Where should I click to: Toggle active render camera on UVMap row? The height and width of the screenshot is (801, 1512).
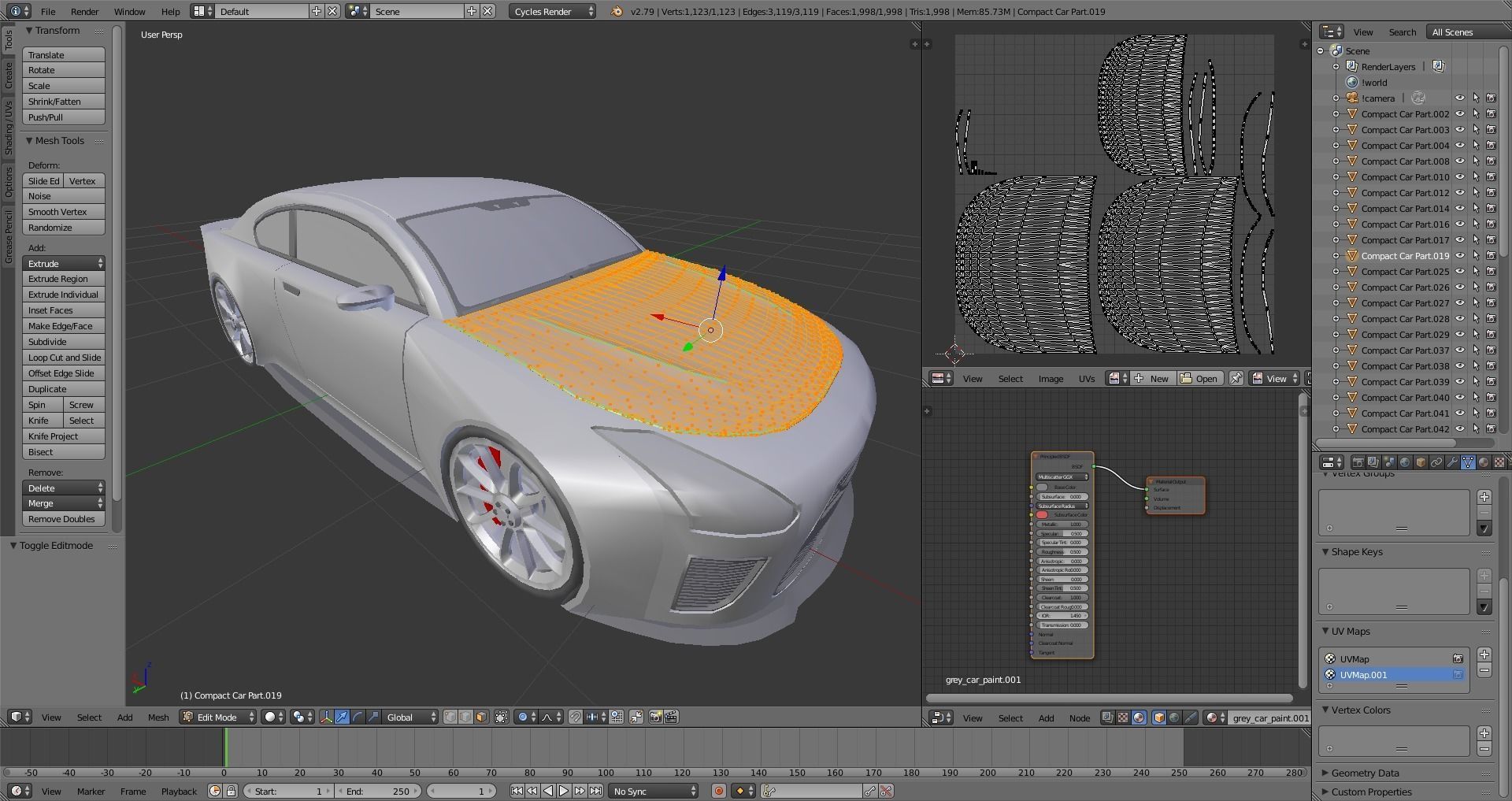click(1458, 659)
